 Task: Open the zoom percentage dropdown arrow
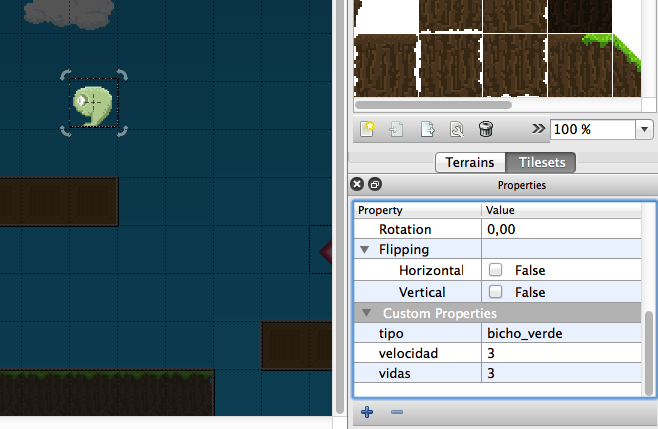[645, 129]
